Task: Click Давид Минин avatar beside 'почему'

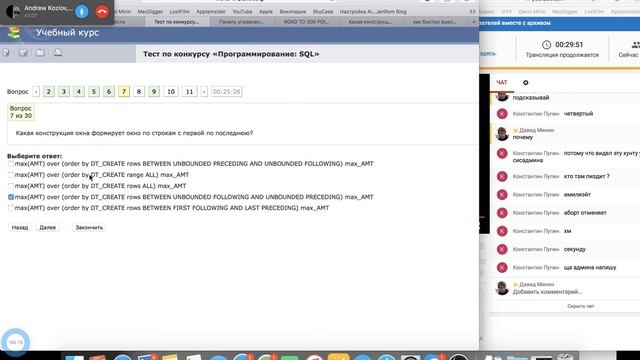Action: click(x=502, y=133)
